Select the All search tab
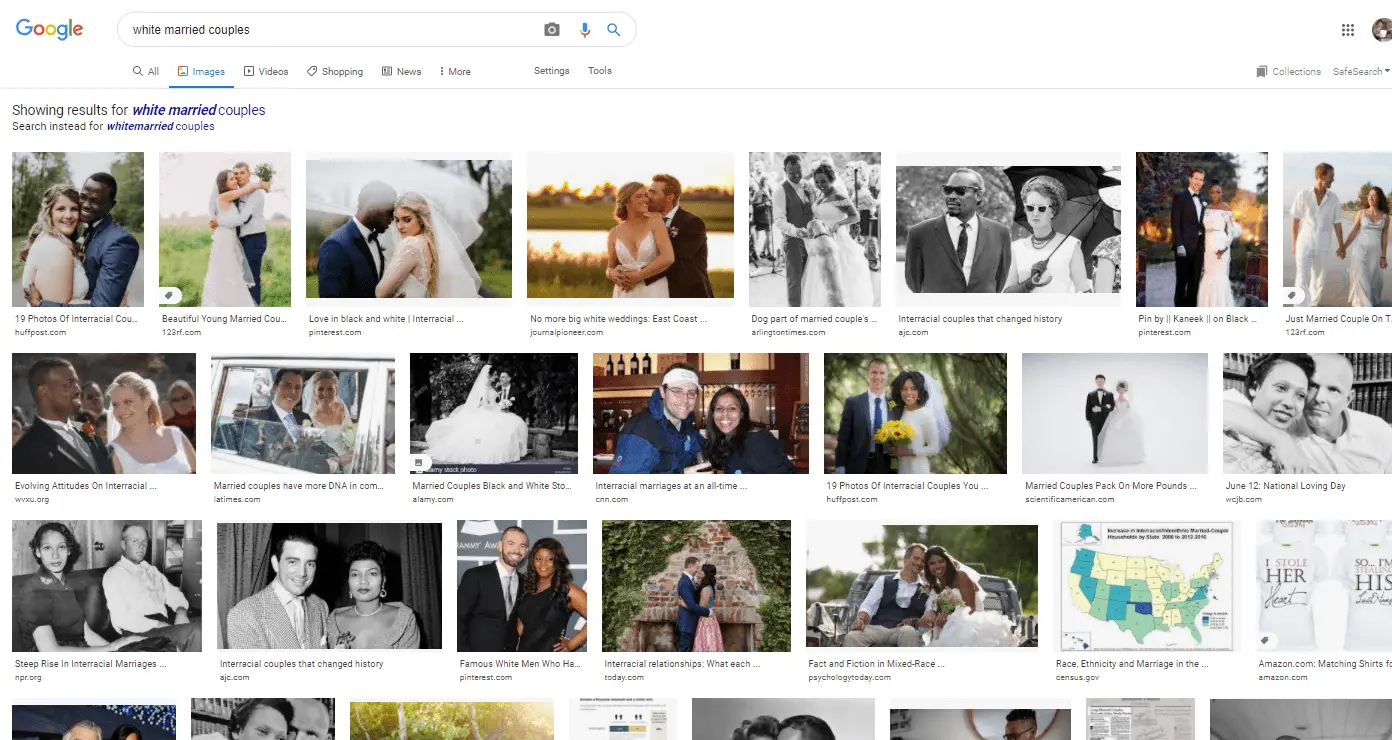 [146, 71]
